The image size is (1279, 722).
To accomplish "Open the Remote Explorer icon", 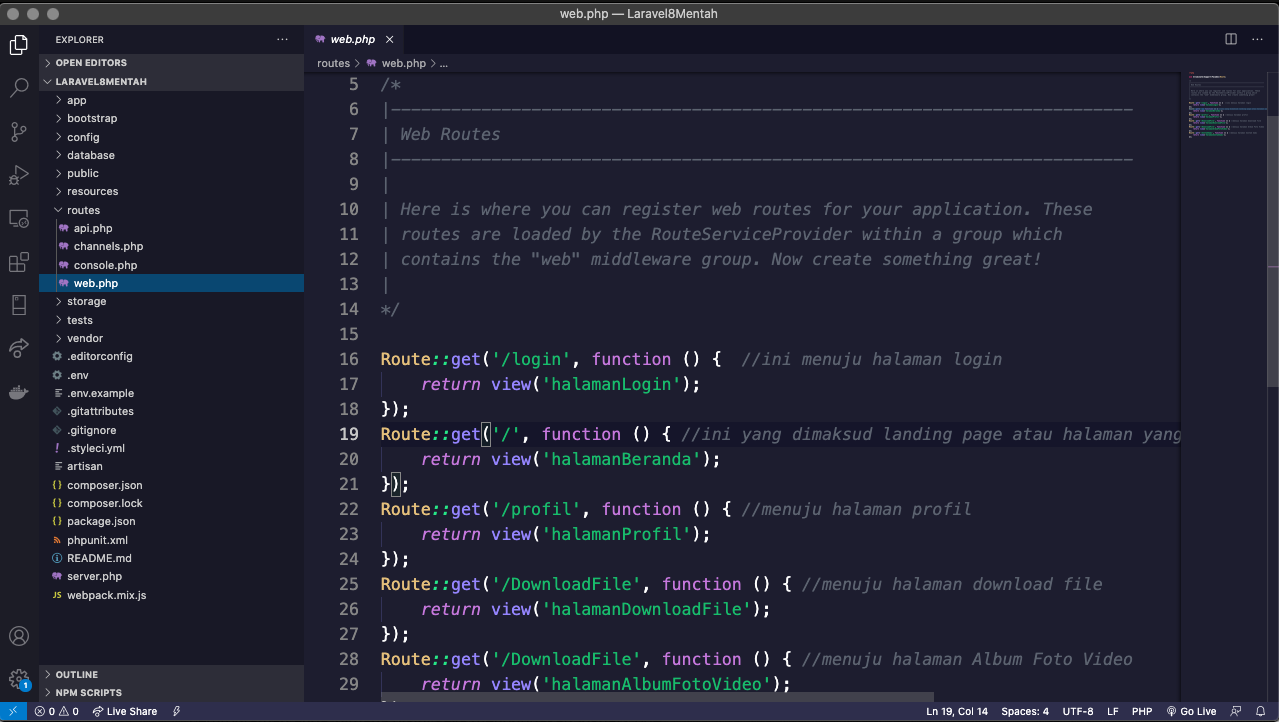I will pyautogui.click(x=19, y=218).
